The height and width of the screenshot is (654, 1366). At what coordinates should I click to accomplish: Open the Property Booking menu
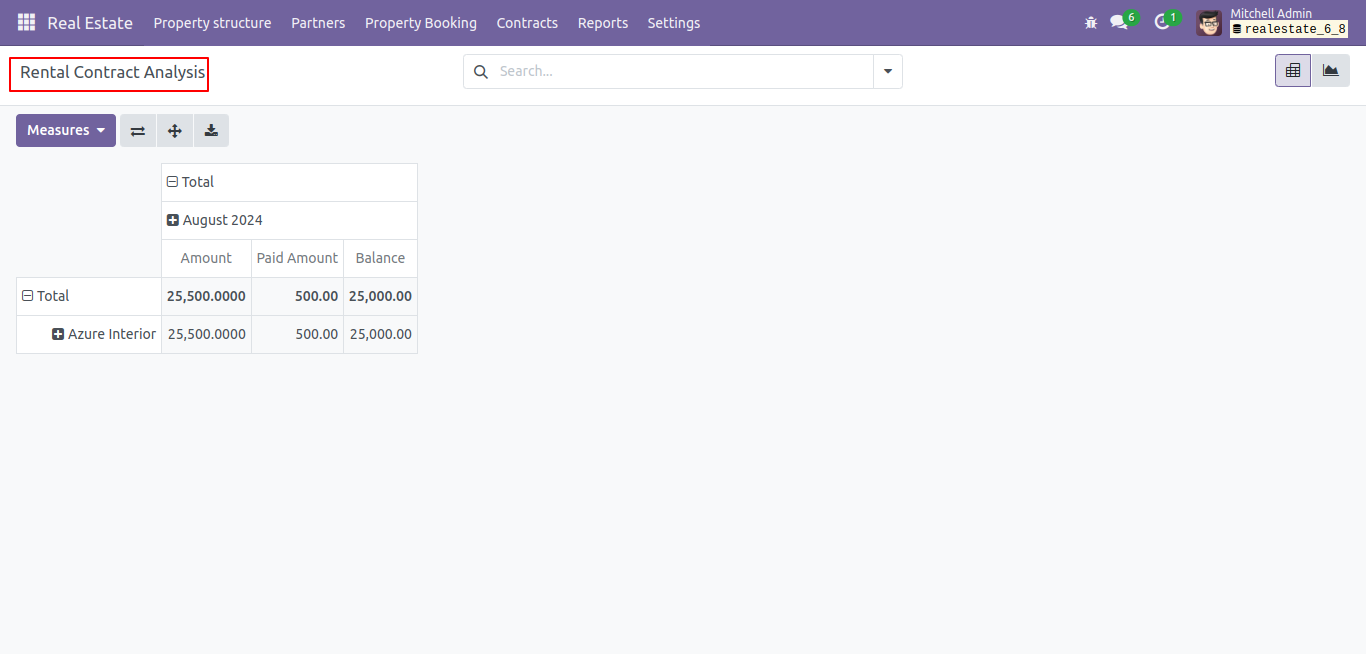[421, 22]
